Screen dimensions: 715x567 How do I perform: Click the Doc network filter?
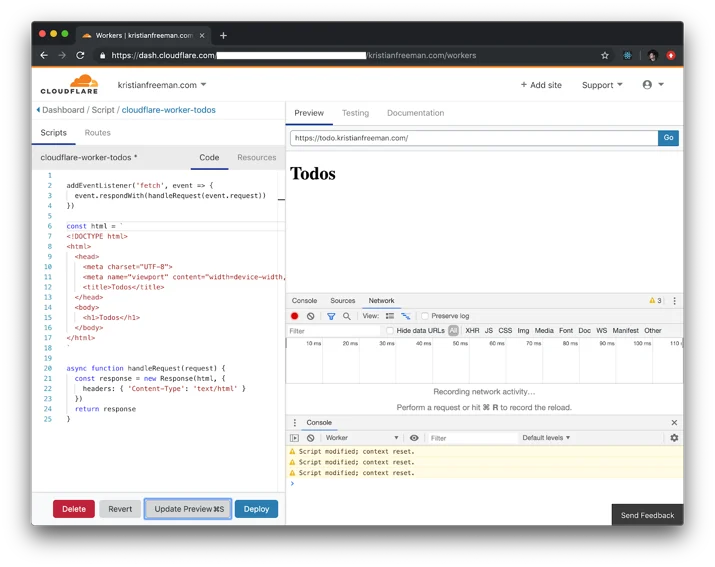click(x=584, y=331)
